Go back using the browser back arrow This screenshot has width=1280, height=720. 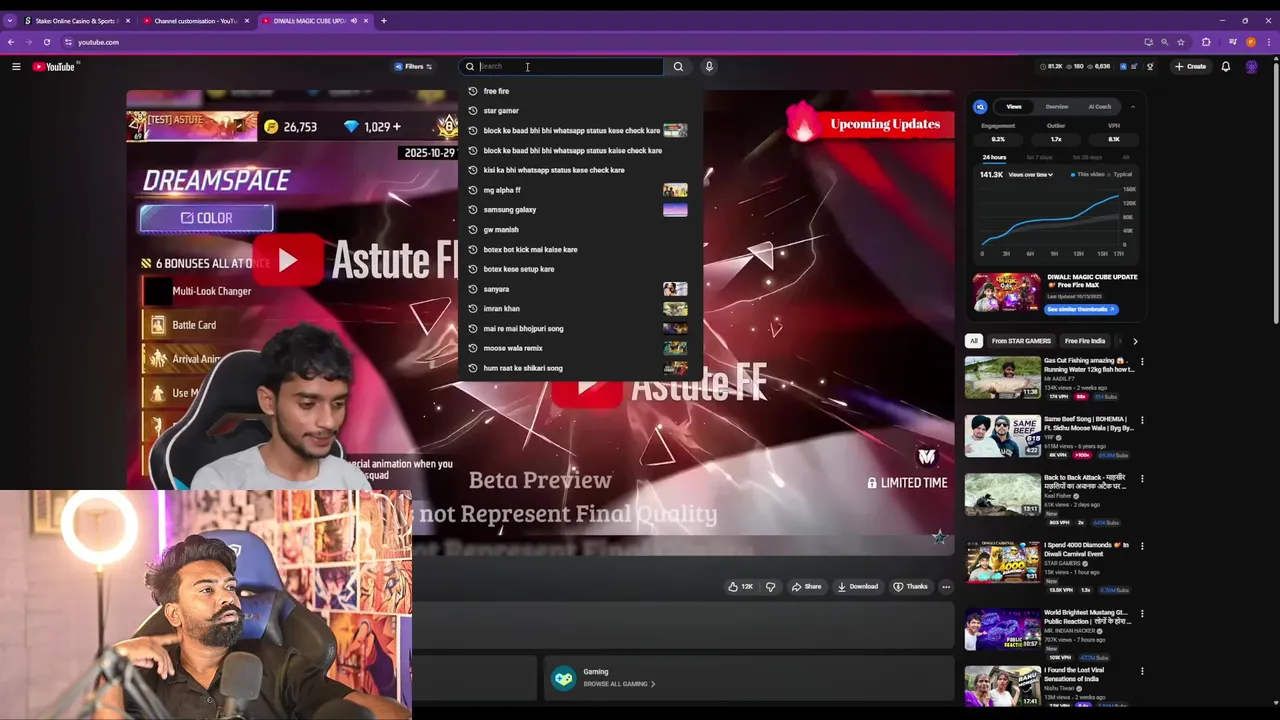click(x=11, y=42)
